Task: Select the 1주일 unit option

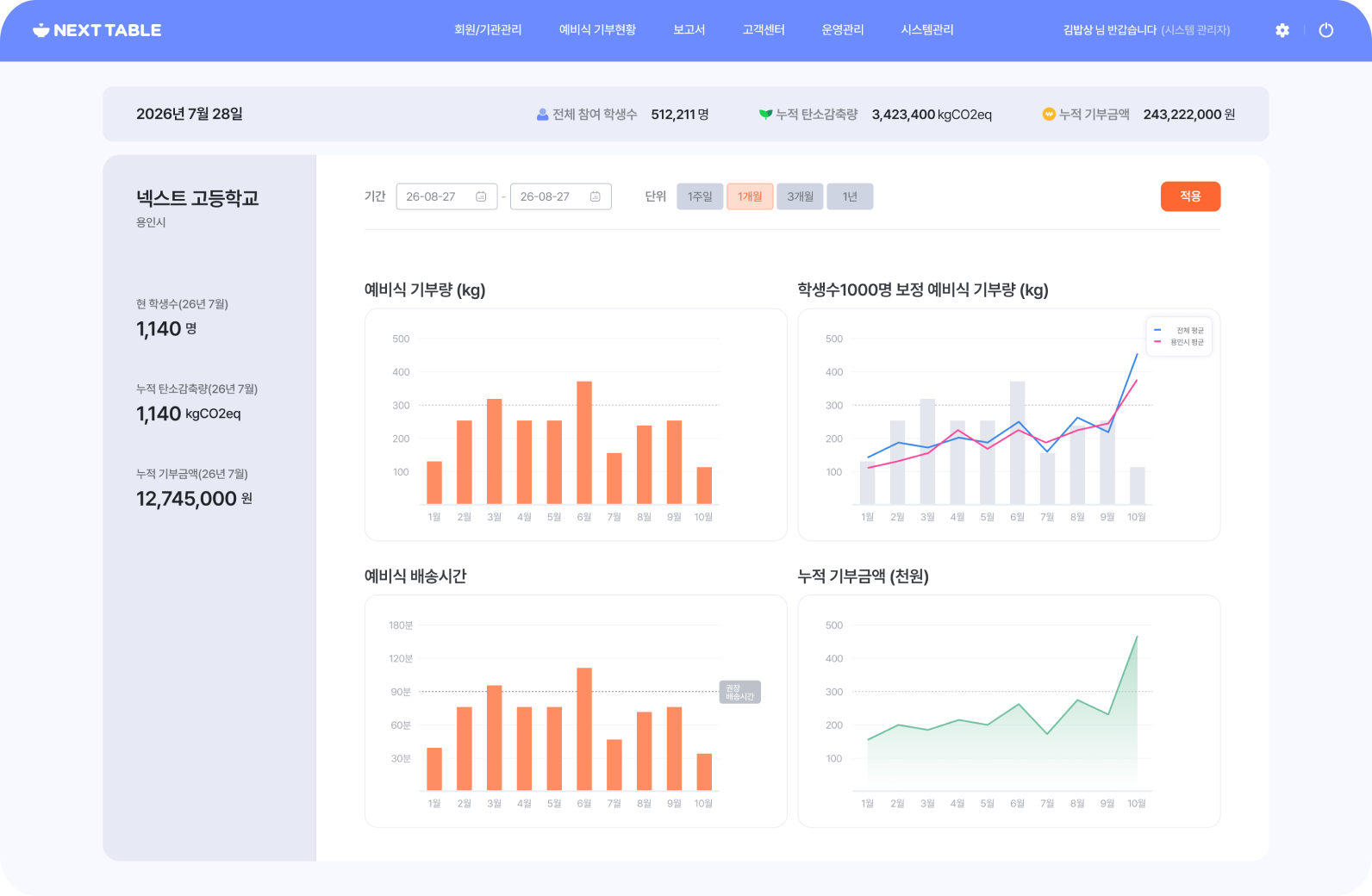Action: (x=700, y=196)
